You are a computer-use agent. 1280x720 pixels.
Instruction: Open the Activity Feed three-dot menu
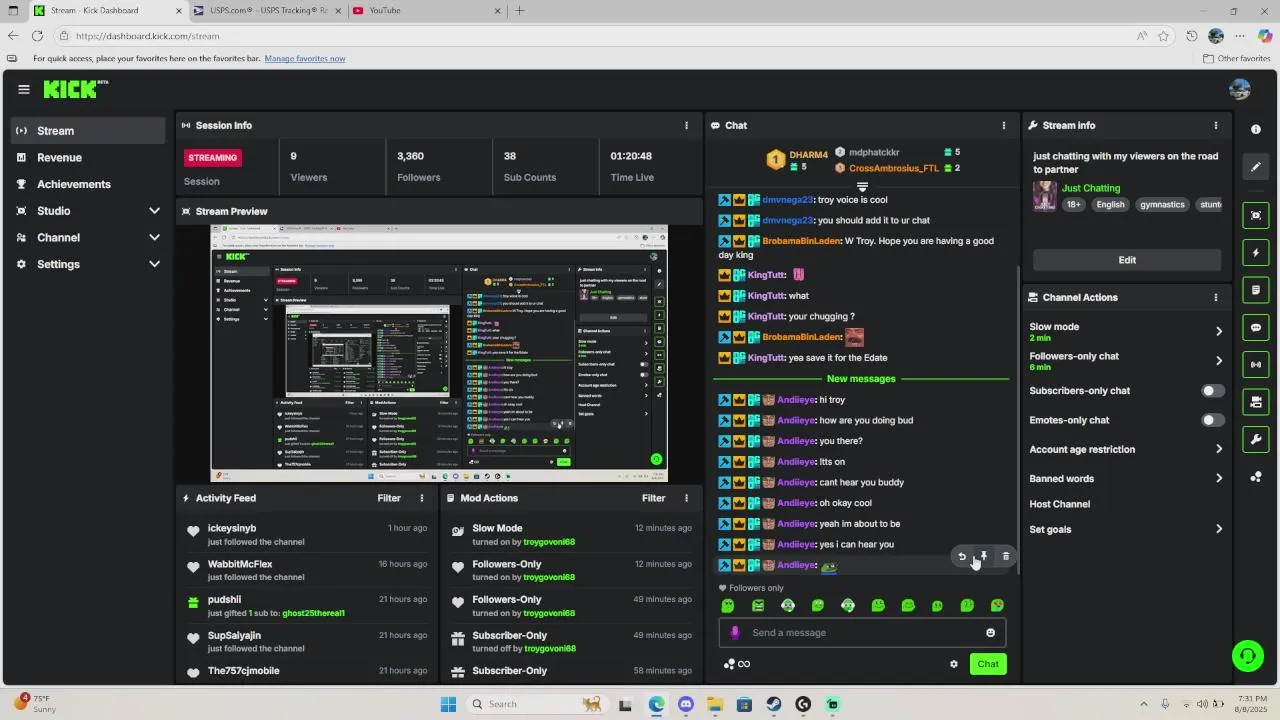[x=421, y=498]
